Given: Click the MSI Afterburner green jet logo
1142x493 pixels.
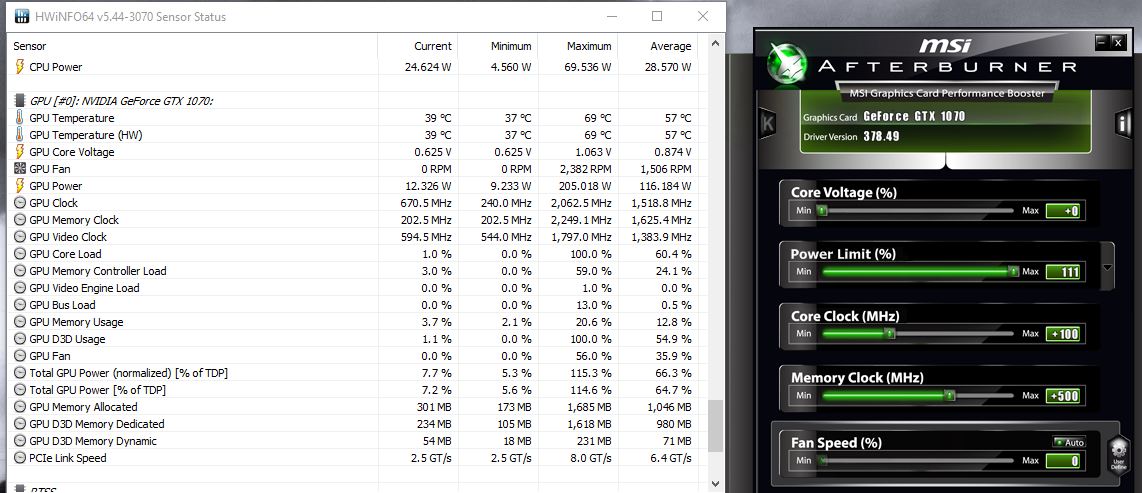Looking at the screenshot, I should click(787, 63).
